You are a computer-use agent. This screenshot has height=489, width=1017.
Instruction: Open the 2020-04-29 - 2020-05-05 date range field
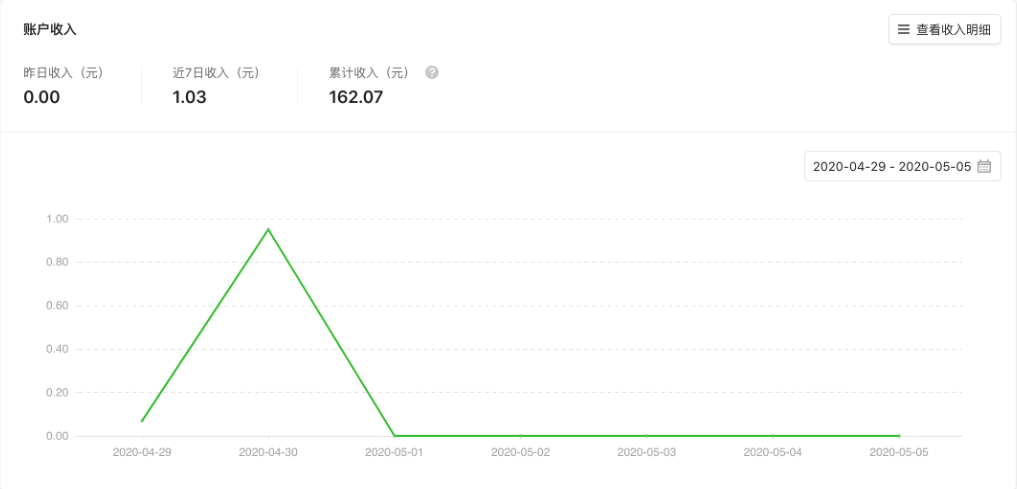[x=892, y=167]
